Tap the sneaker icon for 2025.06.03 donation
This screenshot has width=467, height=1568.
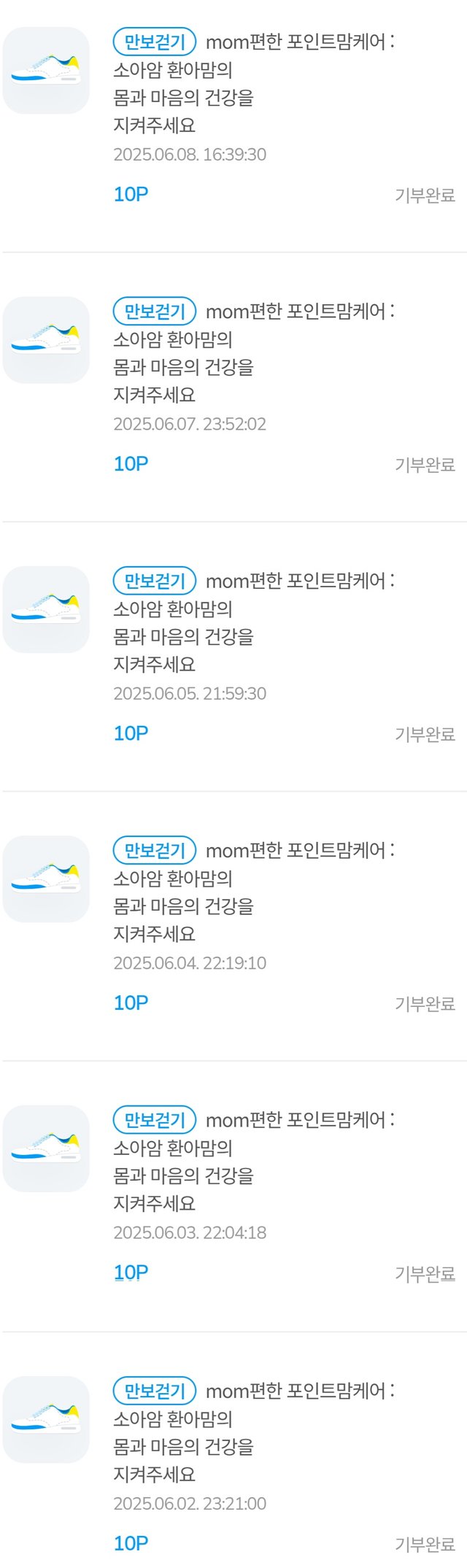pos(46,1148)
